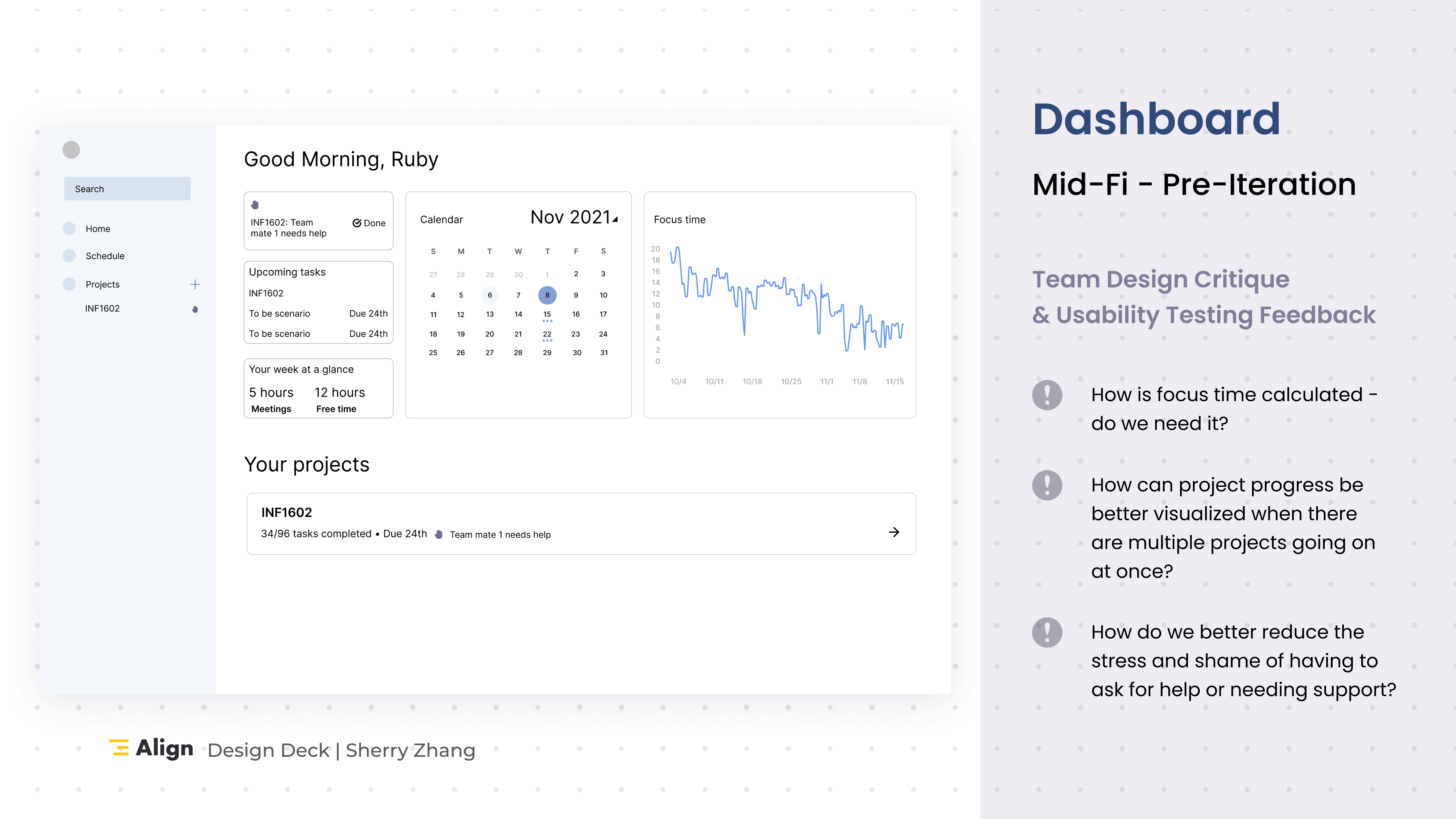Viewport: 1456px width, 819px height.
Task: Select INF1602 under Projects in the sidebar
Action: pos(102,309)
